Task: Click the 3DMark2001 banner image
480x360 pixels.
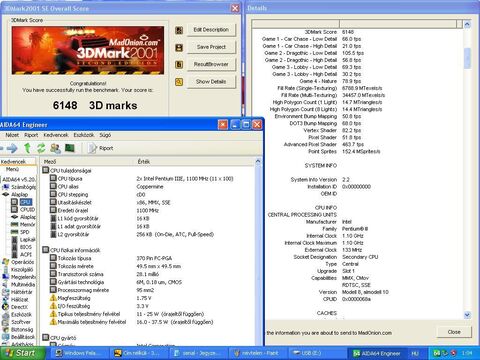Action: [x=88, y=50]
